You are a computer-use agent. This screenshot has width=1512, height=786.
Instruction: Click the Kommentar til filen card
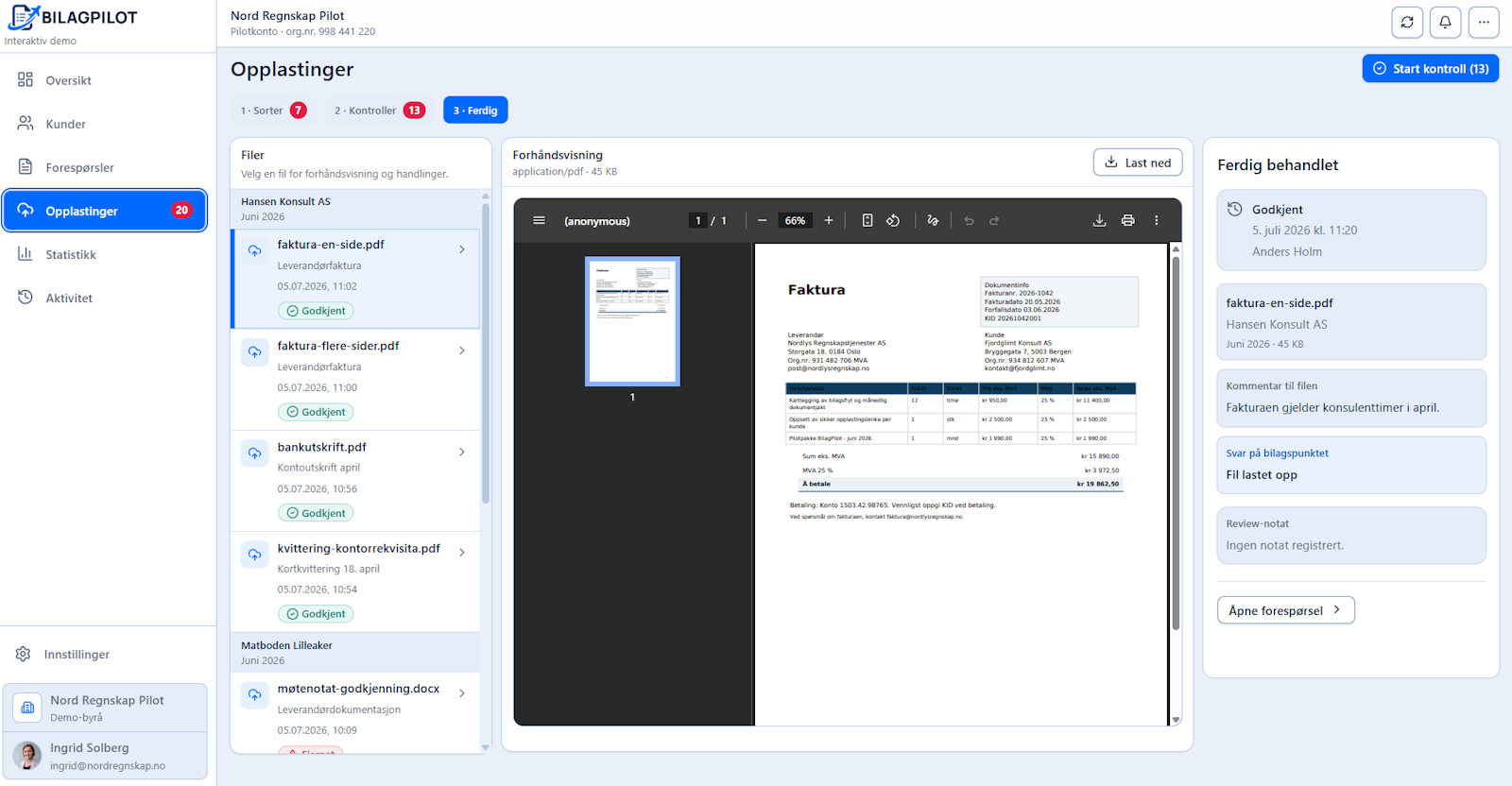coord(1351,398)
